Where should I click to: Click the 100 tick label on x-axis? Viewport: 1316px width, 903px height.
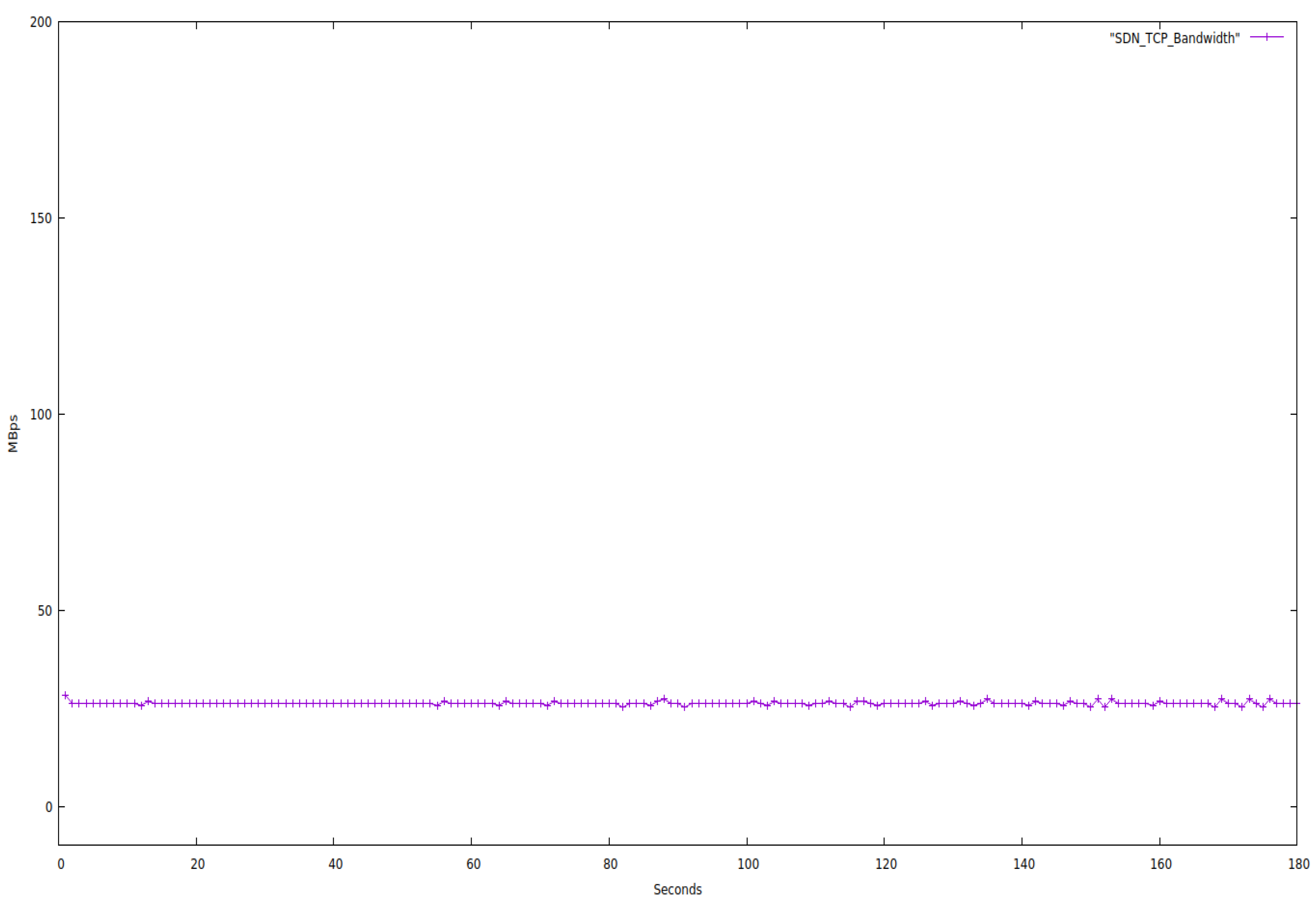click(748, 865)
